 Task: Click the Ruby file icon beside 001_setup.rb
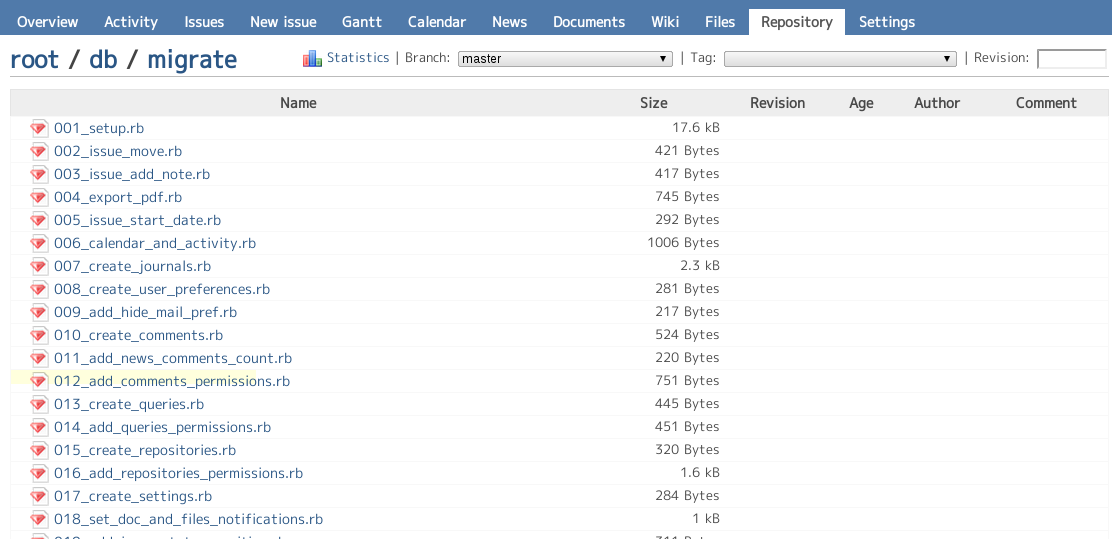(x=39, y=128)
